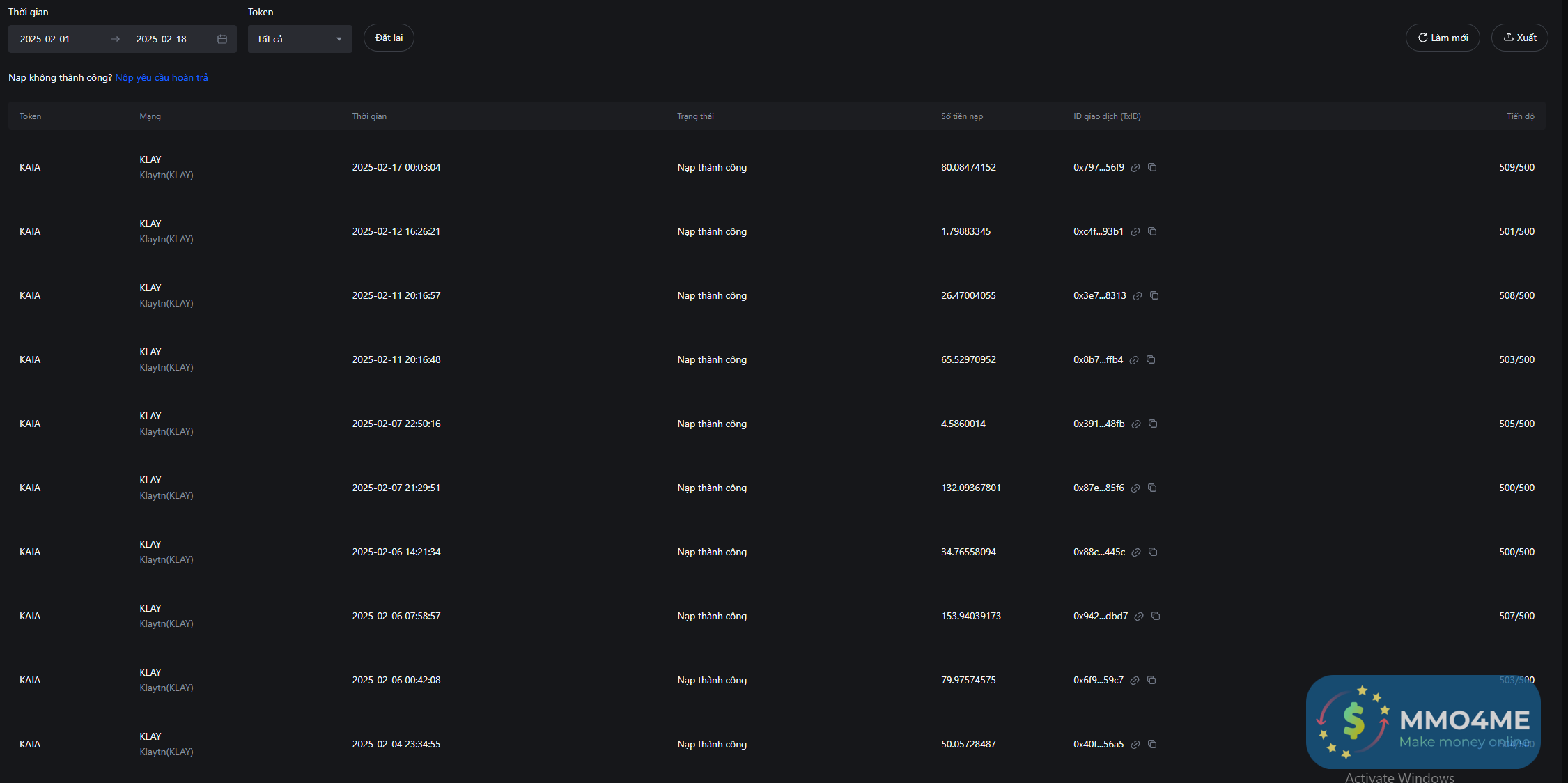The height and width of the screenshot is (783, 1568).
Task: Copy transaction ID 0x797...56f9
Action: click(1152, 167)
